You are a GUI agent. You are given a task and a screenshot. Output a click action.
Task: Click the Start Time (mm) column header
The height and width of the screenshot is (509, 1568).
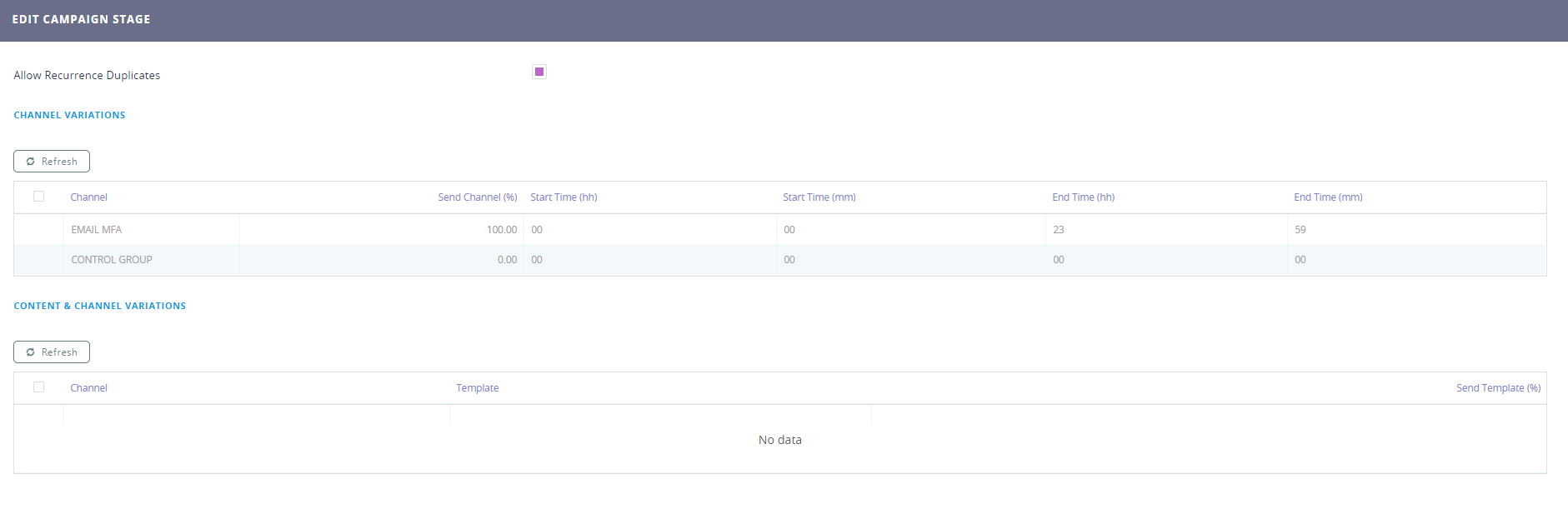pyautogui.click(x=819, y=197)
